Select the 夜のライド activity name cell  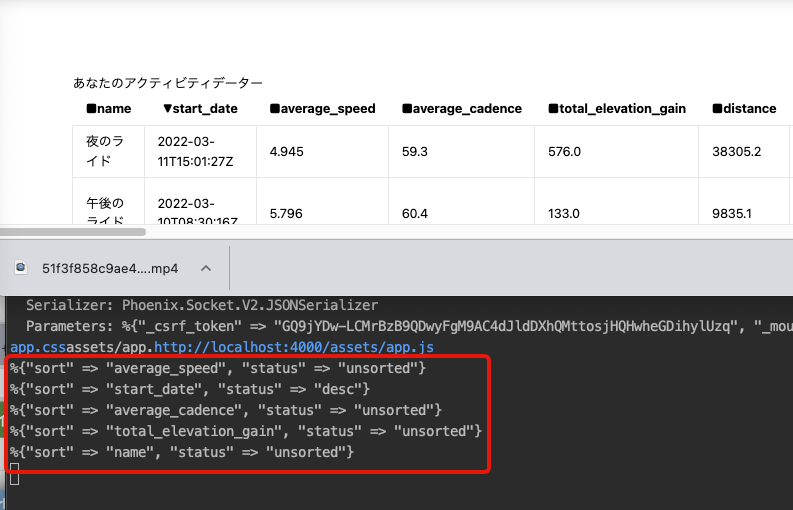point(108,151)
